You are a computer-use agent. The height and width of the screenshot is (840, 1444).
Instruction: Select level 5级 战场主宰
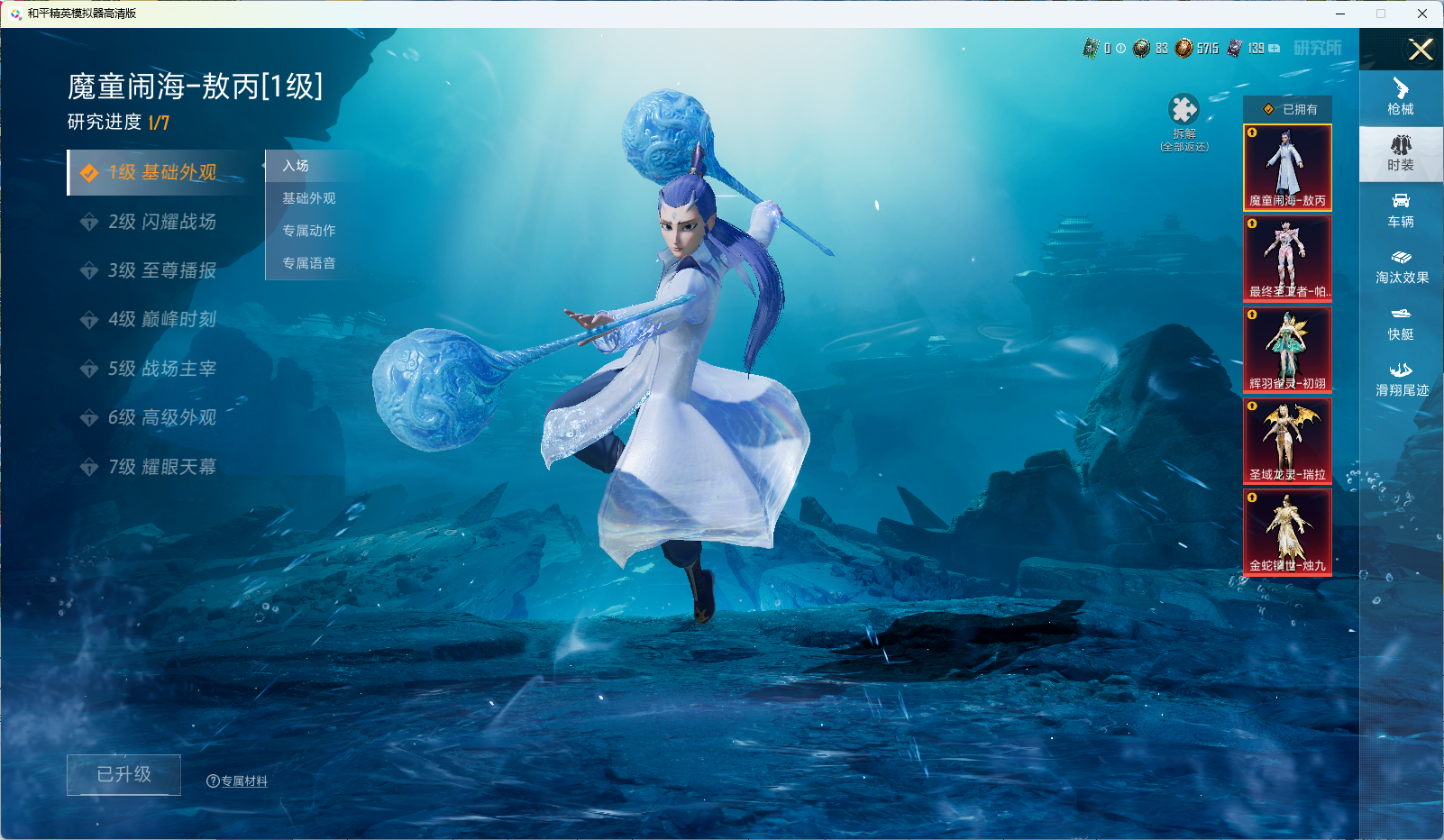point(149,369)
